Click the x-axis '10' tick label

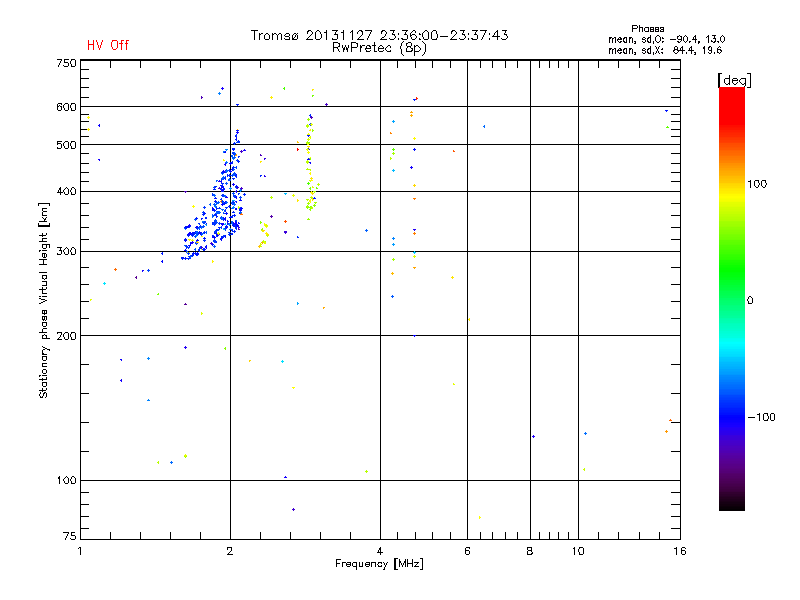(578, 551)
